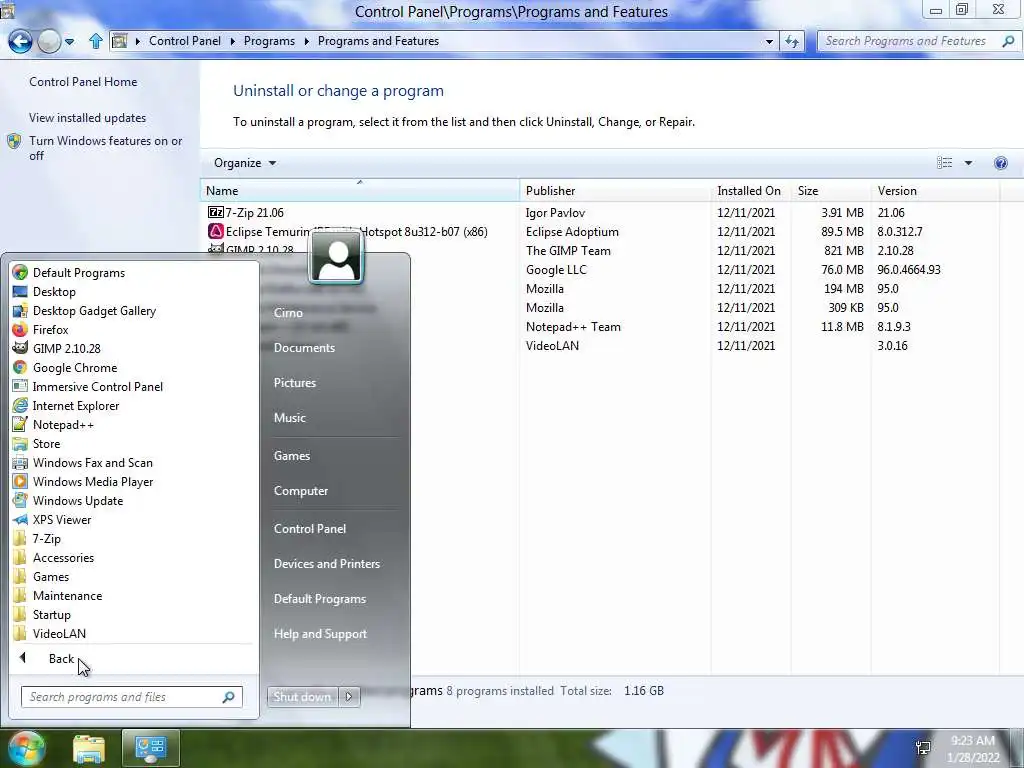Open Documents from the Start menu right pane
The image size is (1024, 768).
tap(304, 348)
